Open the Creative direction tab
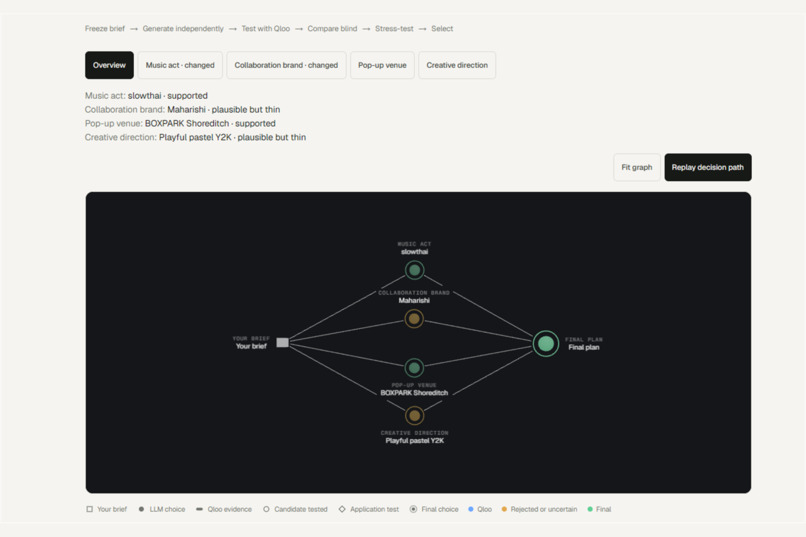Viewport: 806px width, 537px height. (x=457, y=65)
